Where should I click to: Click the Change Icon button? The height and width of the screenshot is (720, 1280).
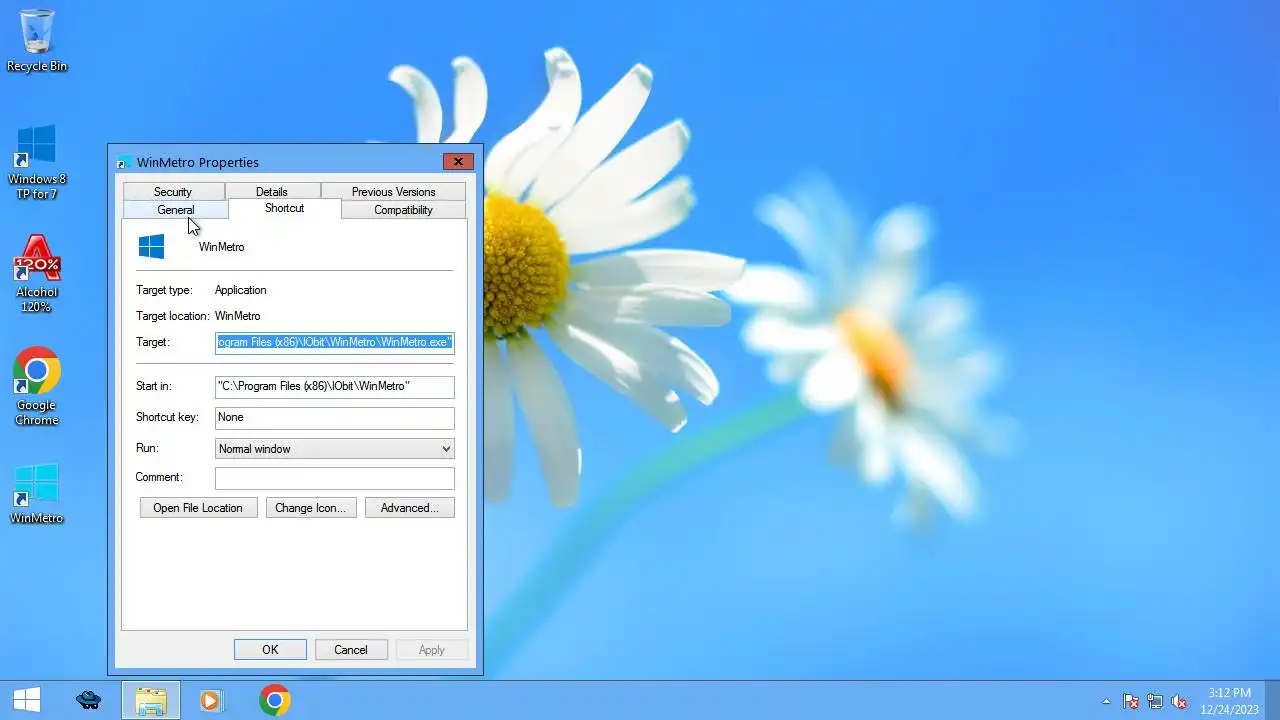coord(311,508)
